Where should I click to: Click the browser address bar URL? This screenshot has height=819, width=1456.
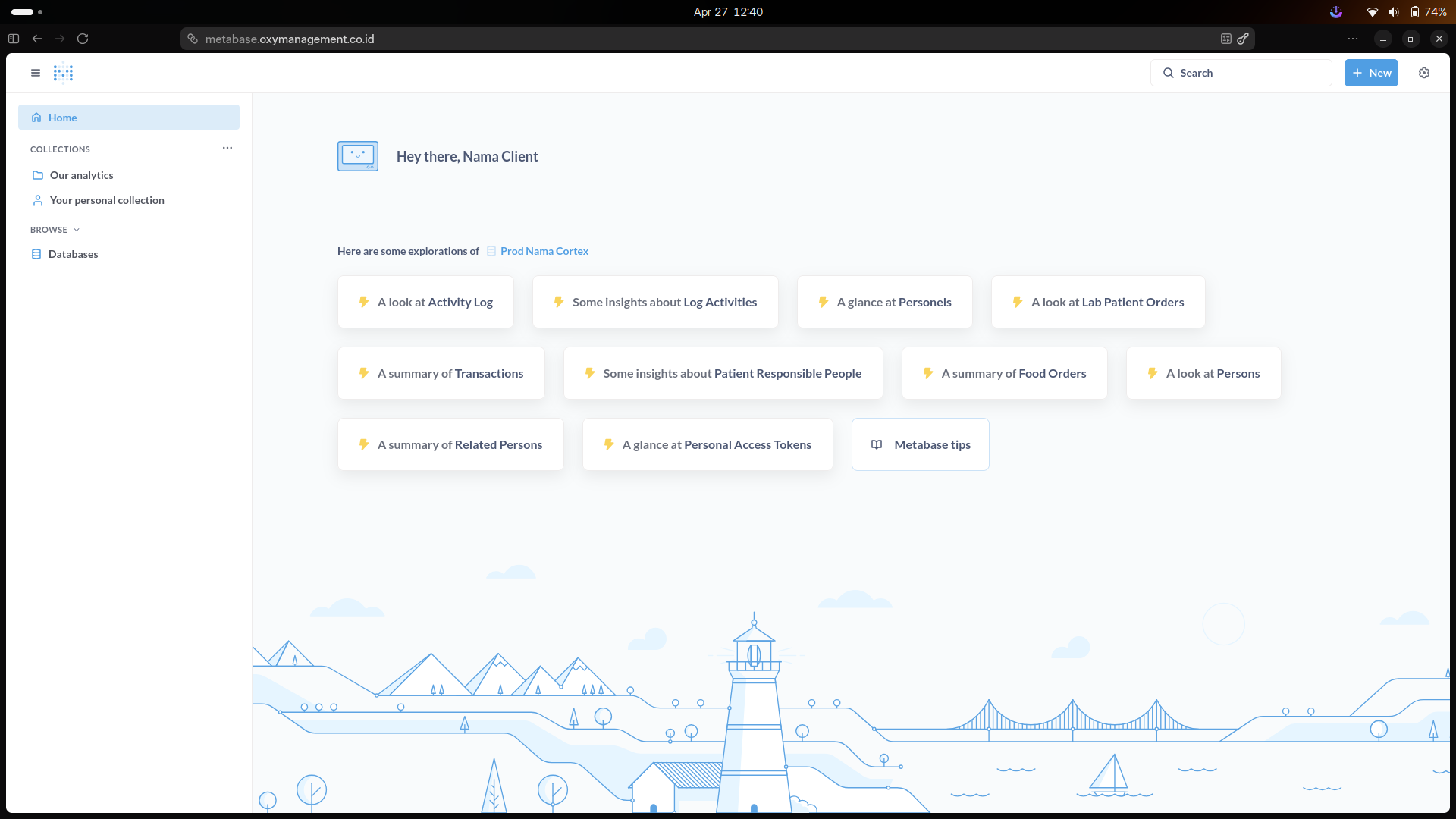pos(290,39)
